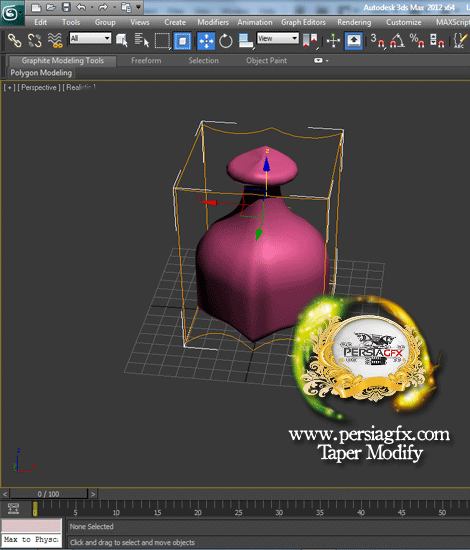Image resolution: width=470 pixels, height=550 pixels.
Task: Expand the quick access toolbar arrow
Action: [139, 7]
